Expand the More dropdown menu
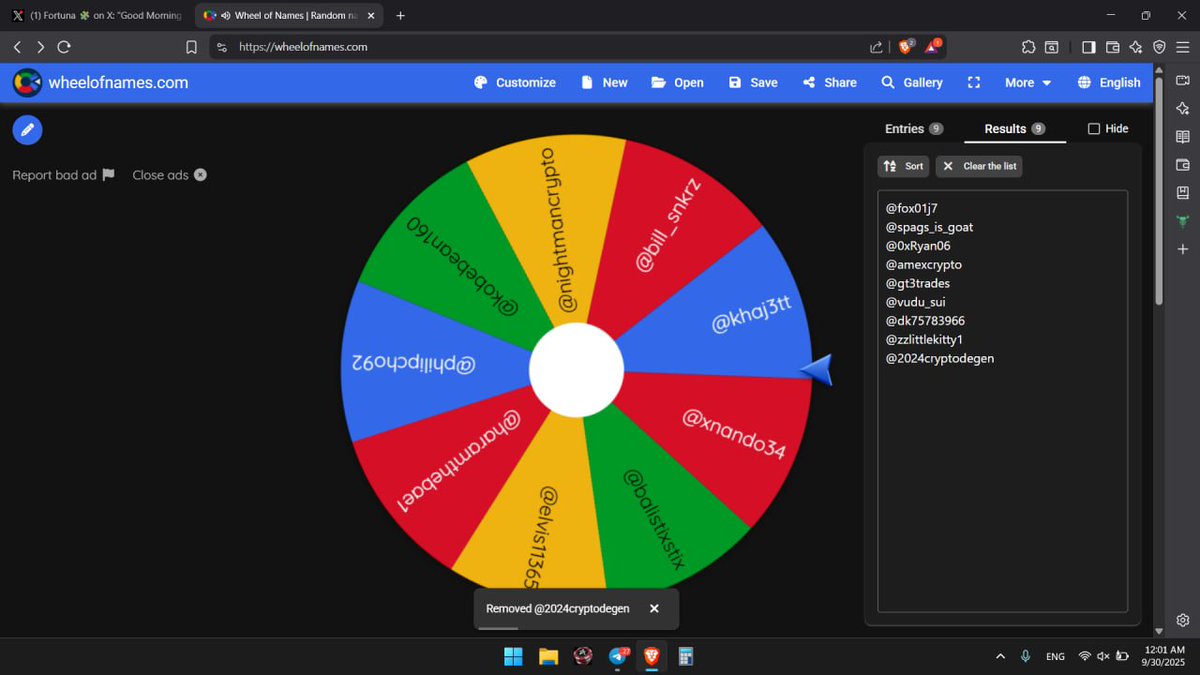 click(1028, 83)
